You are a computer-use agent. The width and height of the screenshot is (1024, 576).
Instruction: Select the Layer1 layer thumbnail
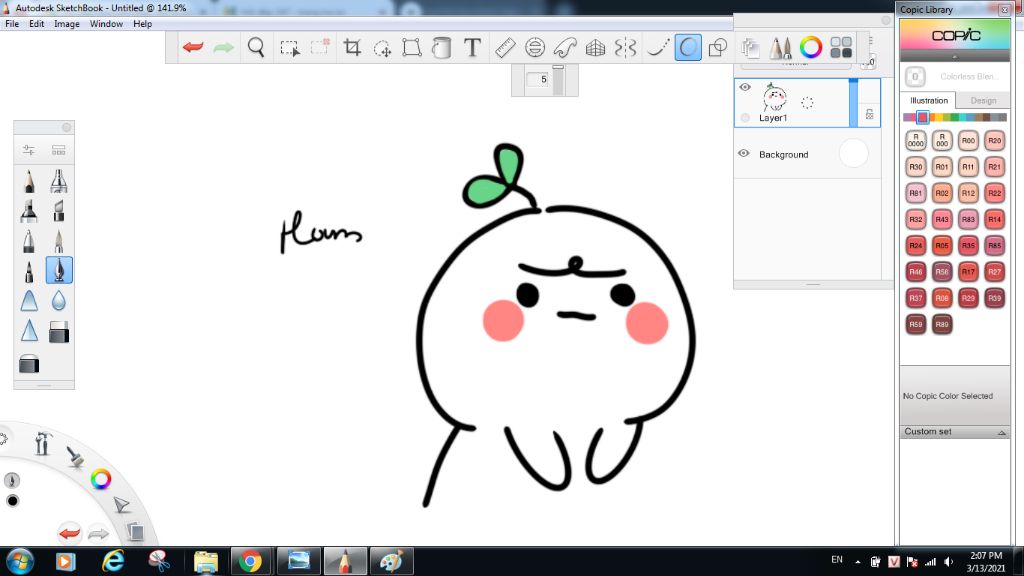click(x=775, y=98)
